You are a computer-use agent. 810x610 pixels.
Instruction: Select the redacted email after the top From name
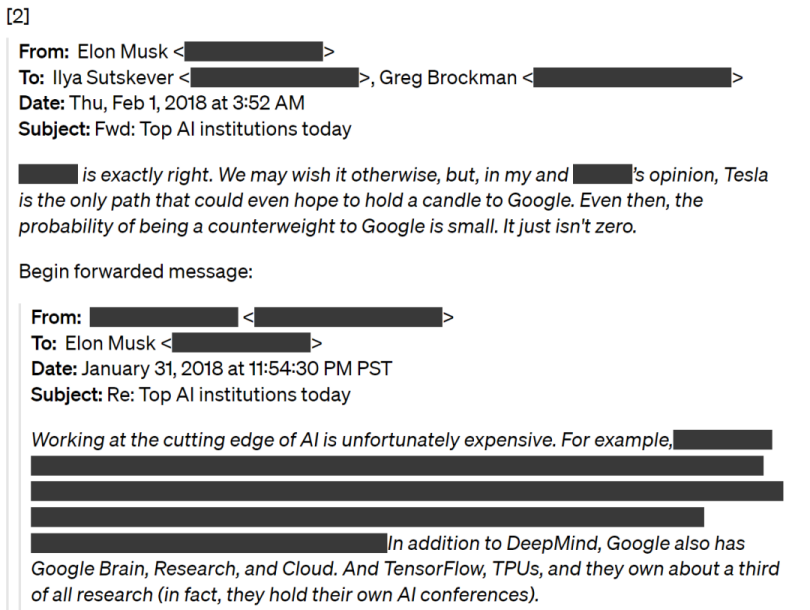point(253,52)
